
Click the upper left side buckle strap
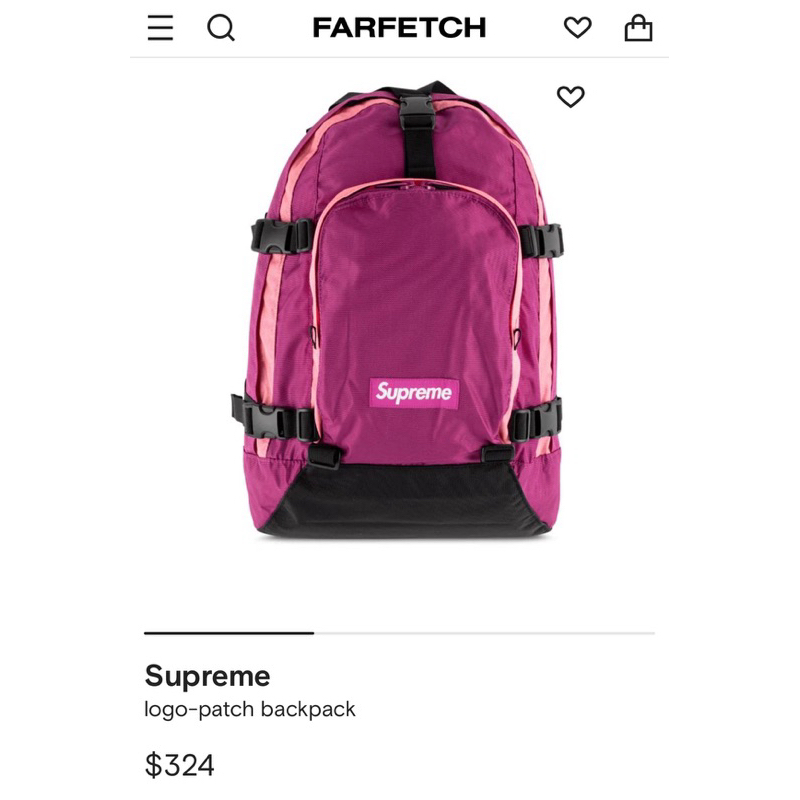[282, 235]
